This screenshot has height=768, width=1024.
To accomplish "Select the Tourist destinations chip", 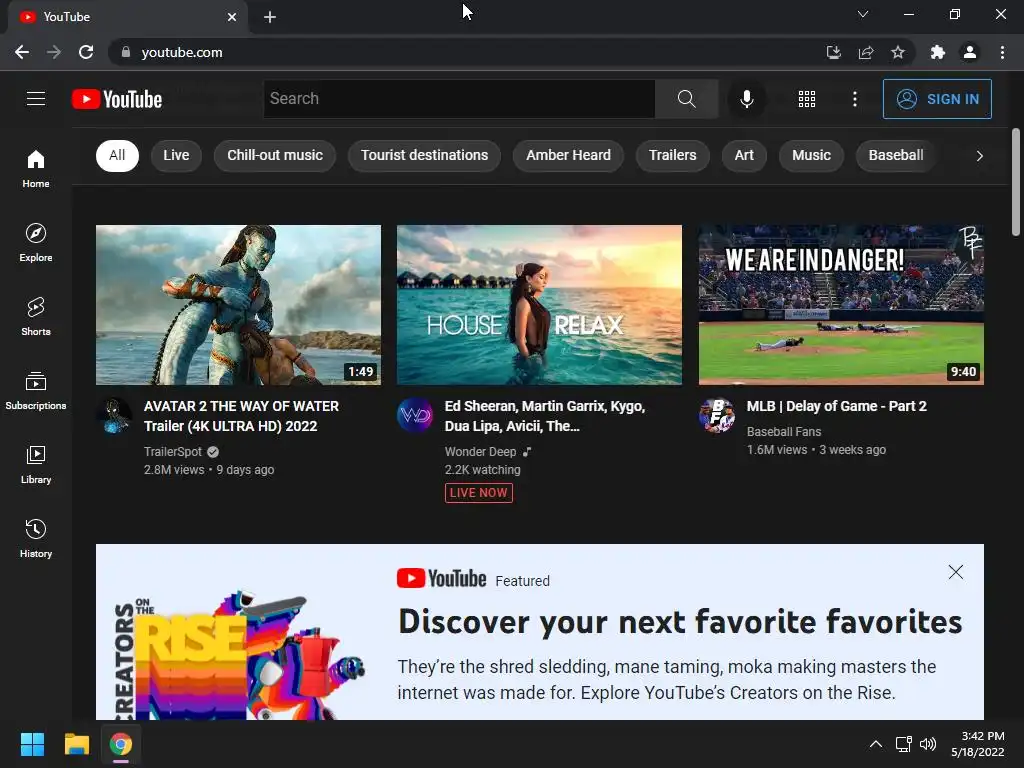I will pyautogui.click(x=424, y=155).
